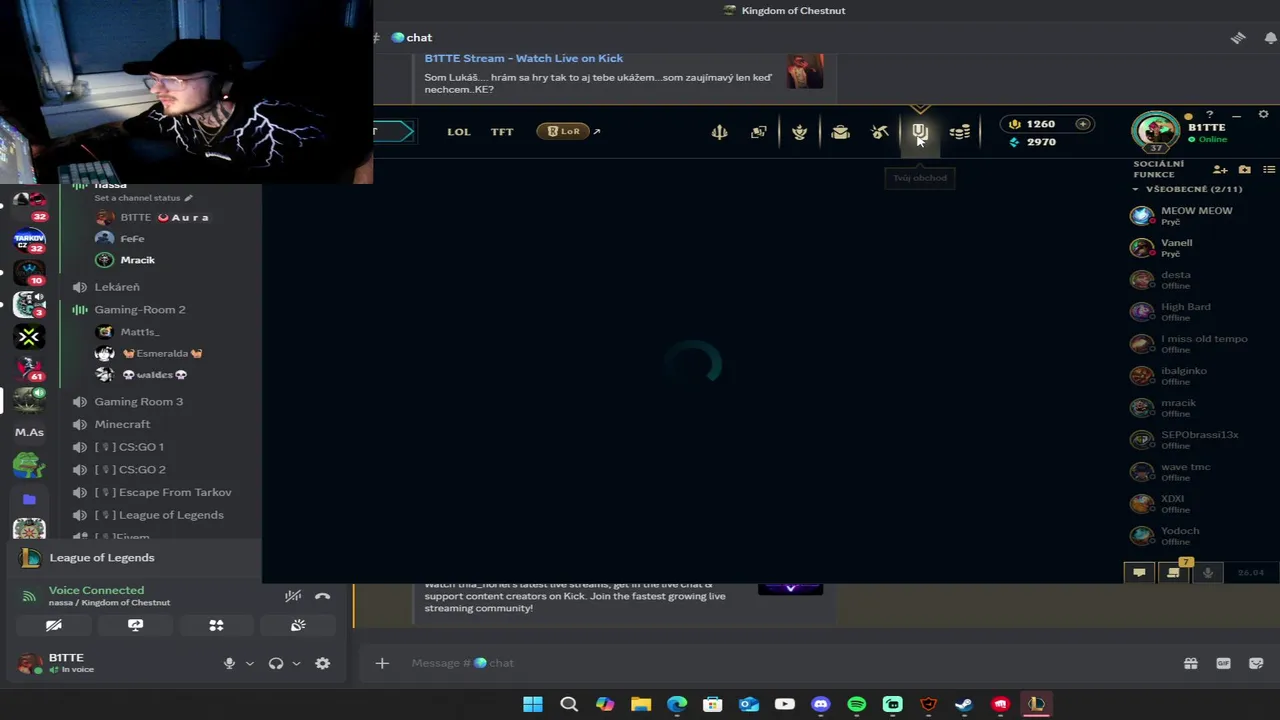Open the Your Shop icon in League client

click(x=920, y=132)
